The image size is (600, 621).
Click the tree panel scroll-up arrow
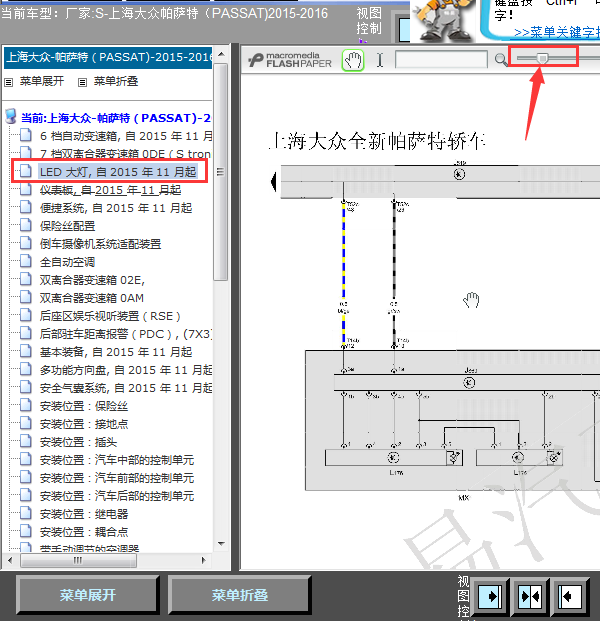221,54
